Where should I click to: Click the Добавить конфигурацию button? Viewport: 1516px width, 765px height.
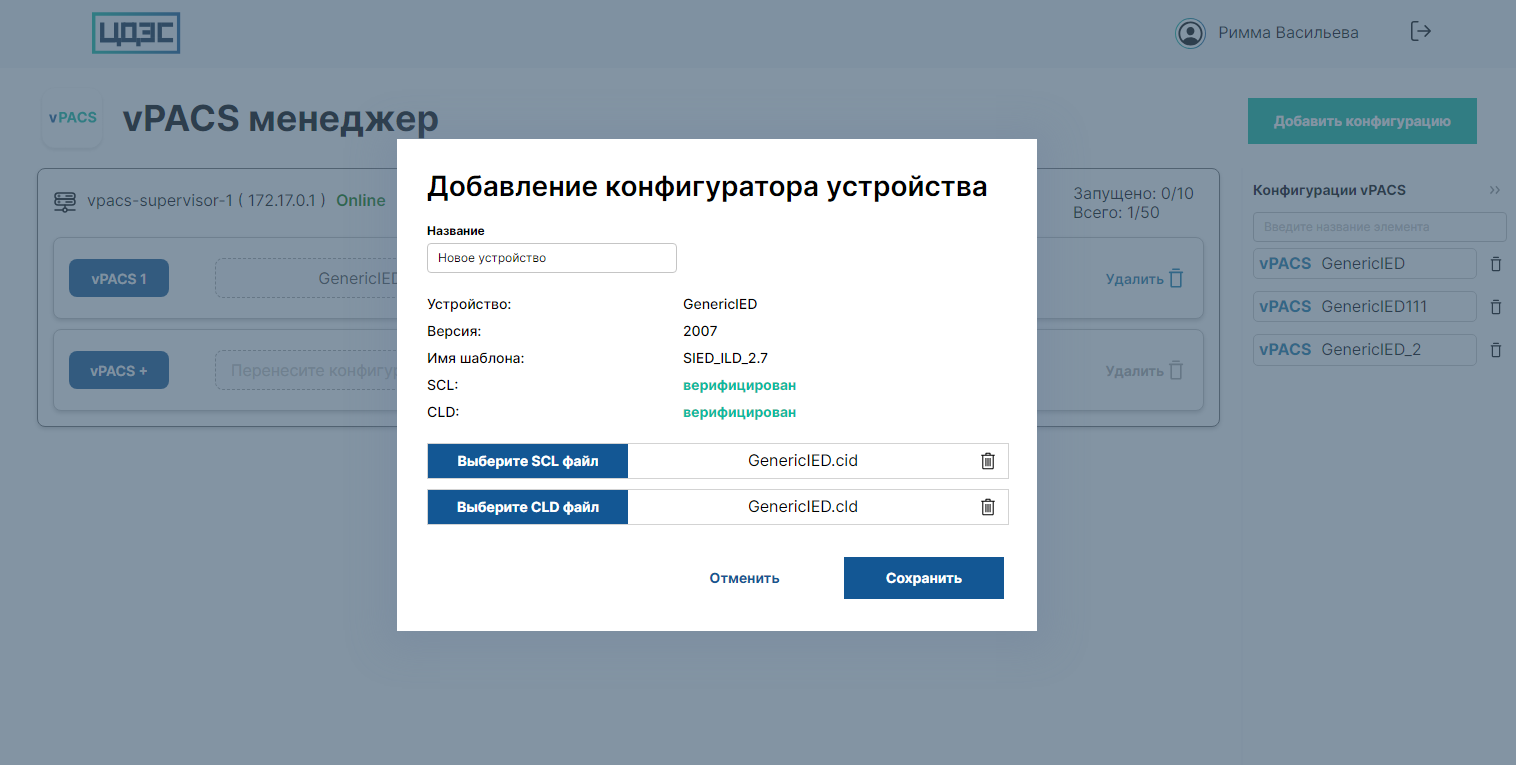pos(1361,121)
